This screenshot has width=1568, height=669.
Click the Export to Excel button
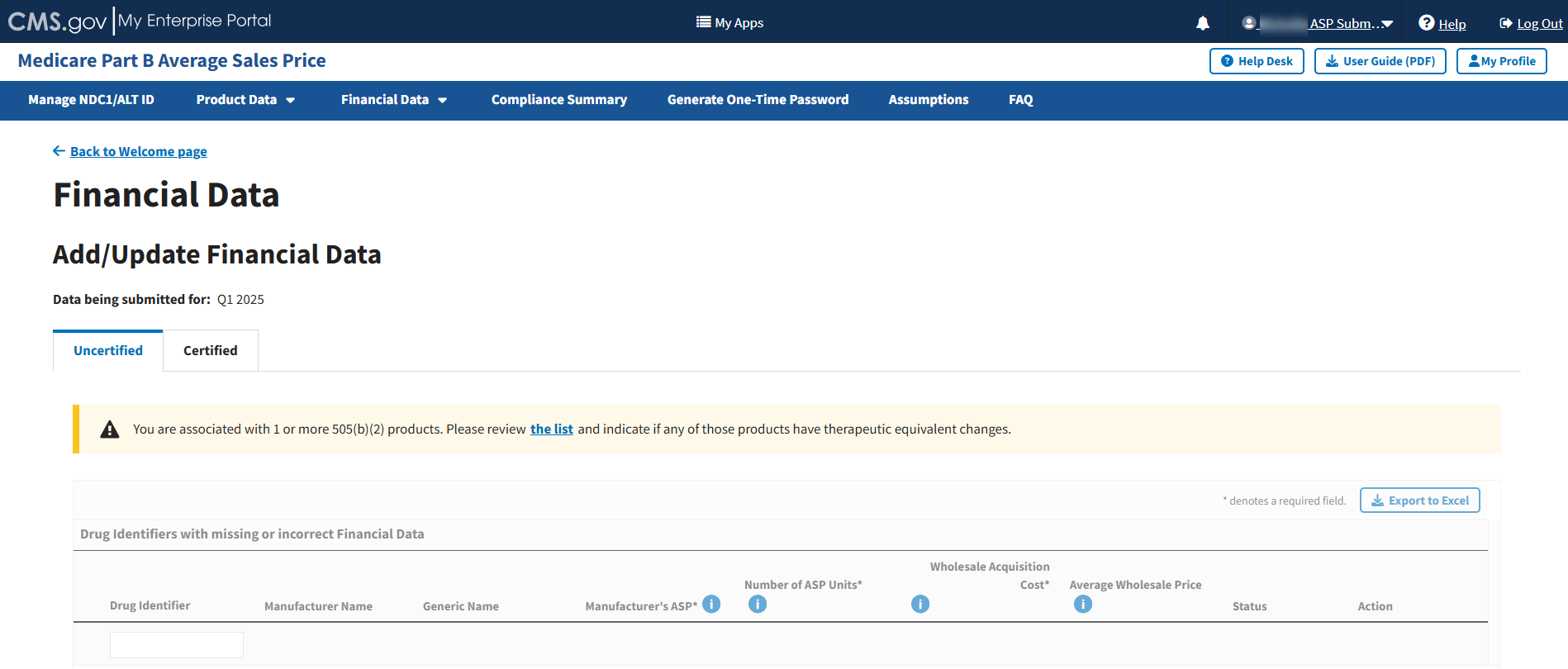pos(1419,501)
